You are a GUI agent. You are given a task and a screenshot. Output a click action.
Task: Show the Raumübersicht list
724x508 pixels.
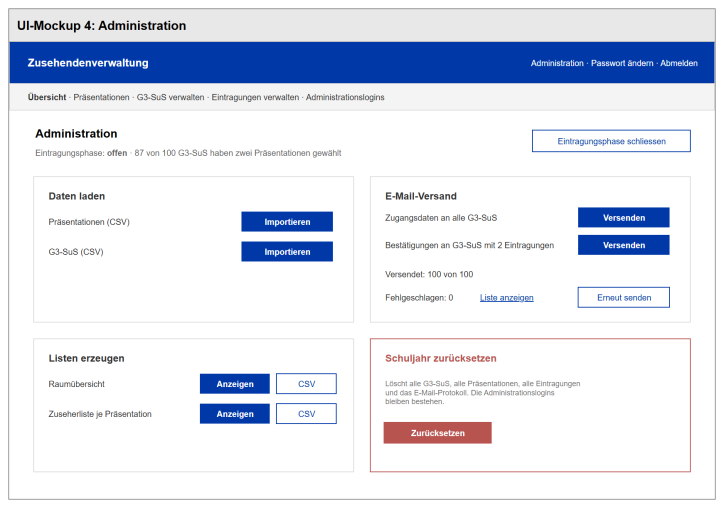pos(235,384)
